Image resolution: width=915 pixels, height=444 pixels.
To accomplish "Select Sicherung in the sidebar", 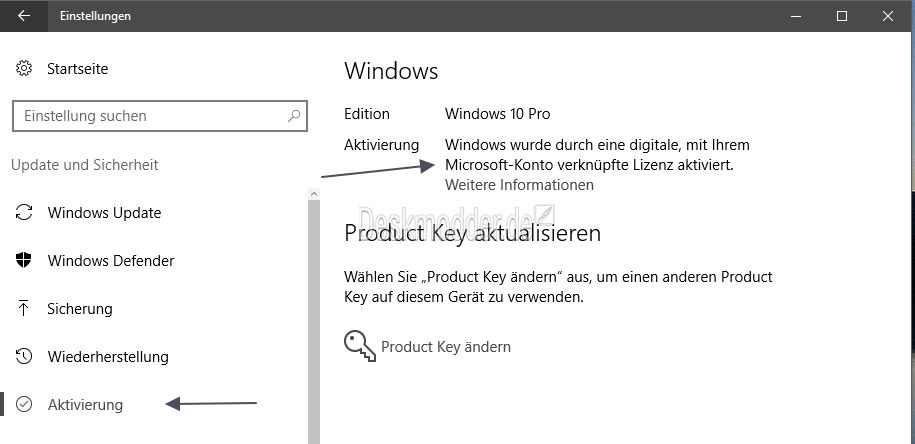I will click(80, 308).
